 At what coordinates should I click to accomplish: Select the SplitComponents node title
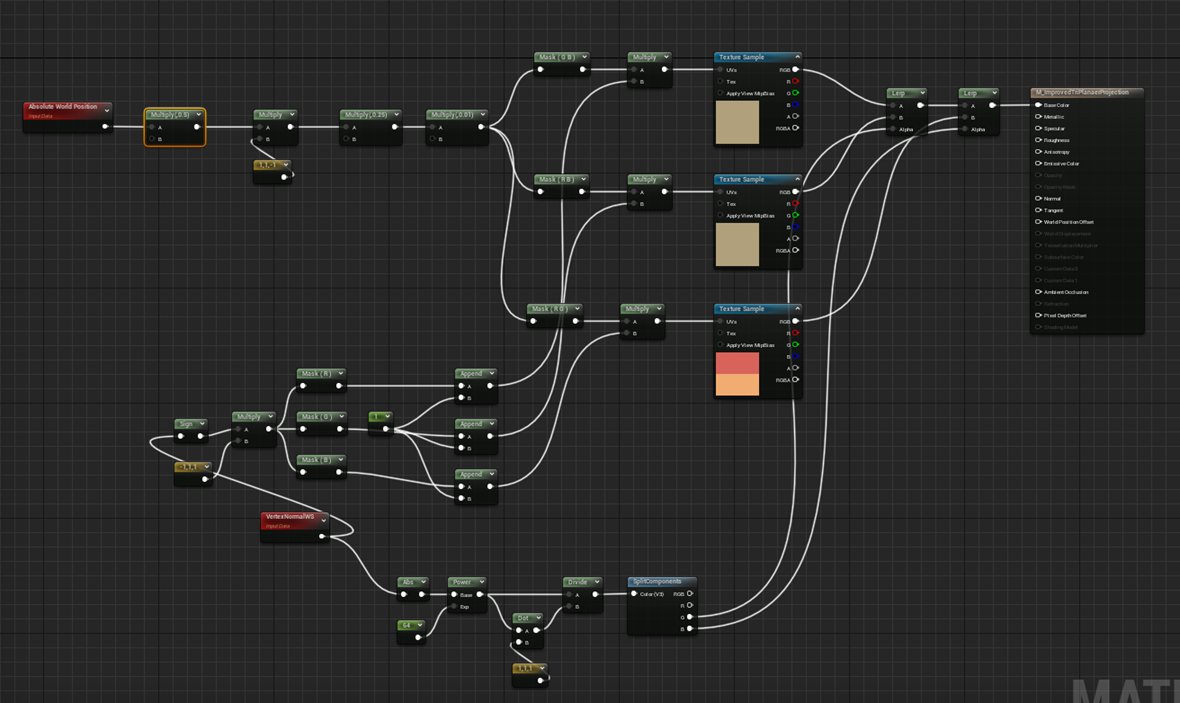tap(657, 581)
